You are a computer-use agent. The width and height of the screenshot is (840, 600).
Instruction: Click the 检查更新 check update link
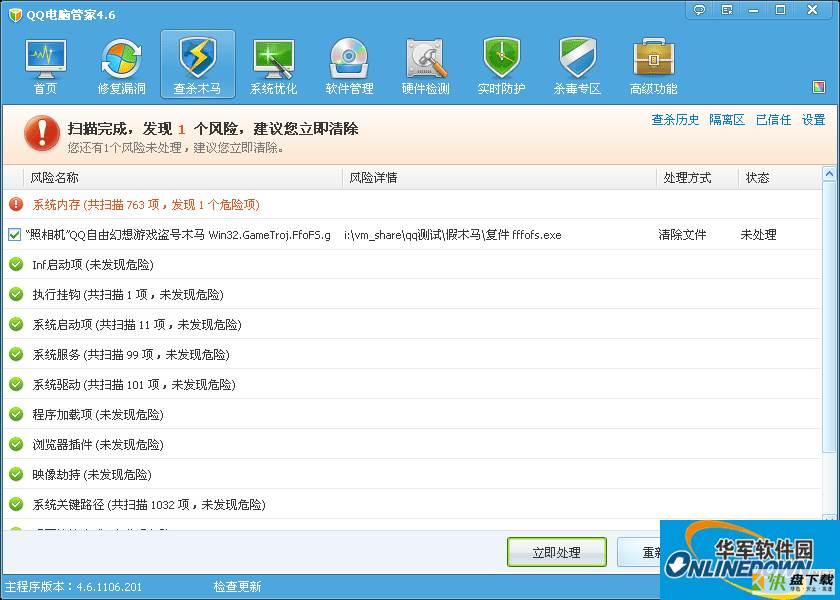237,587
